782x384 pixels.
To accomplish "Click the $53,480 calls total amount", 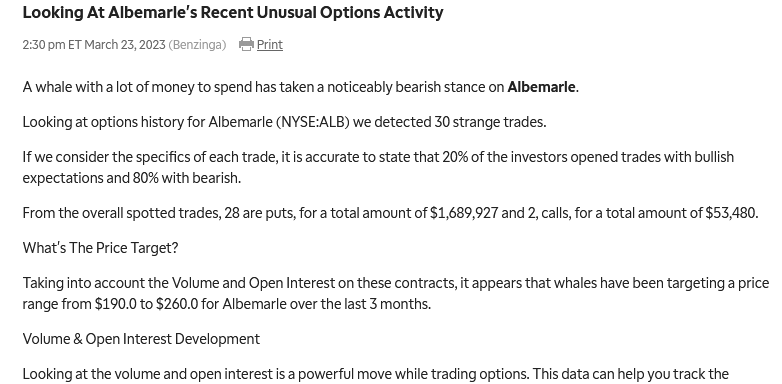I will tap(730, 213).
